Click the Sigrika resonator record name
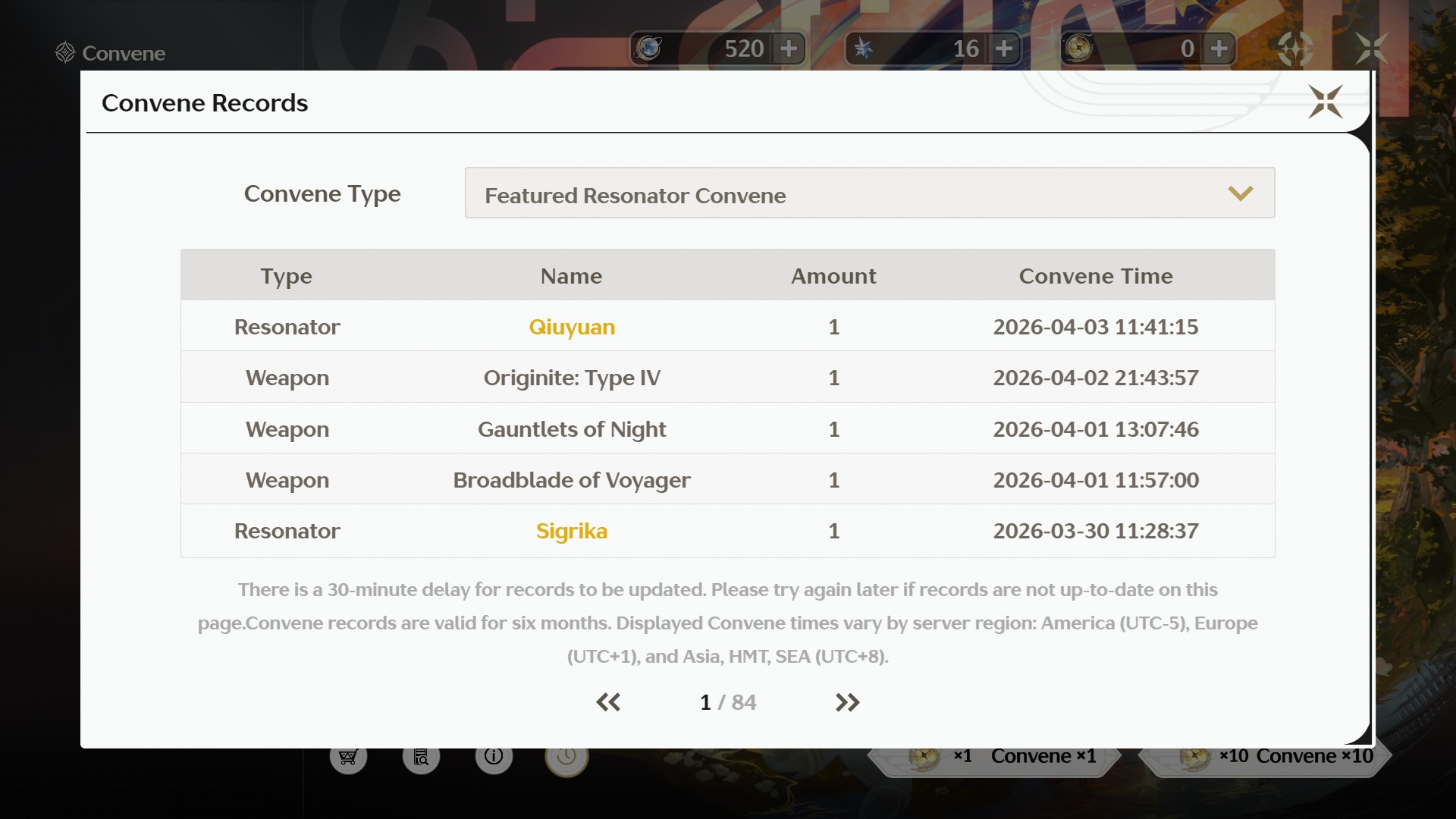The image size is (1456, 819). point(572,531)
